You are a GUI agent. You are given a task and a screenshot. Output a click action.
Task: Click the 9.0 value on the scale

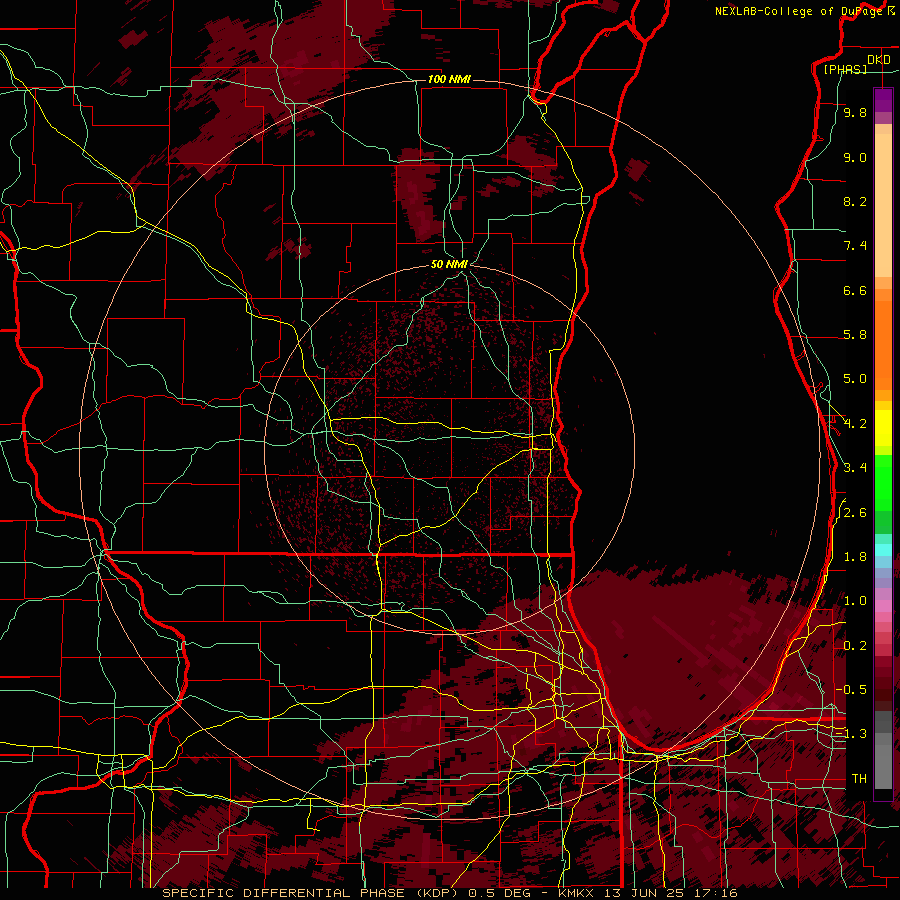855,157
